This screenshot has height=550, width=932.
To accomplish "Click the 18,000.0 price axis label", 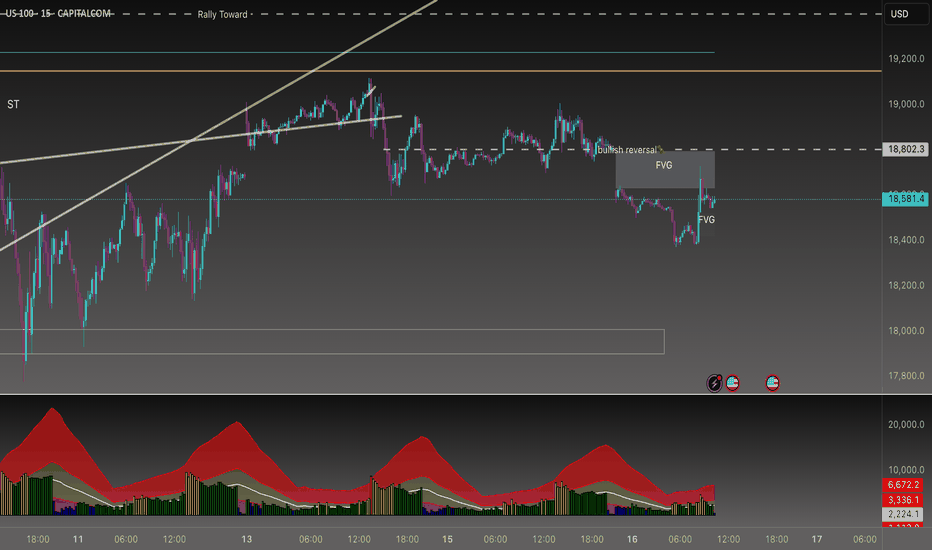I will tap(906, 331).
